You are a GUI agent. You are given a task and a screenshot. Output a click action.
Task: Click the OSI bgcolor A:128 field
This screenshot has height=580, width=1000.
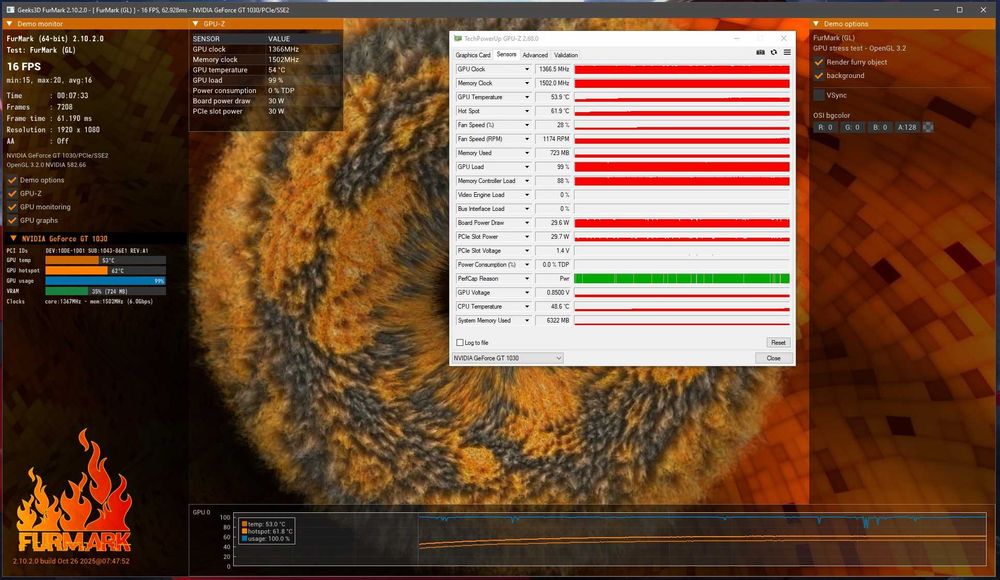907,127
